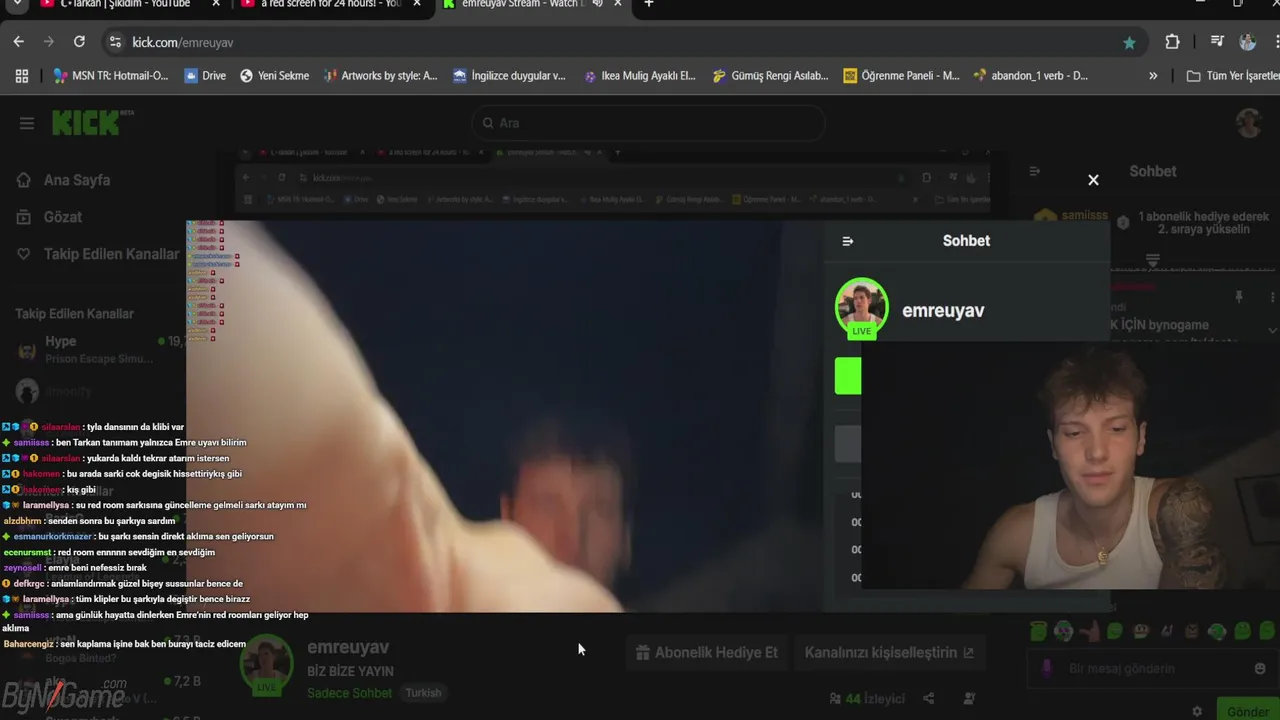The image size is (1280, 720).
Task: Open Takip Edilen Kanallar sidebar item
Action: click(x=98, y=254)
